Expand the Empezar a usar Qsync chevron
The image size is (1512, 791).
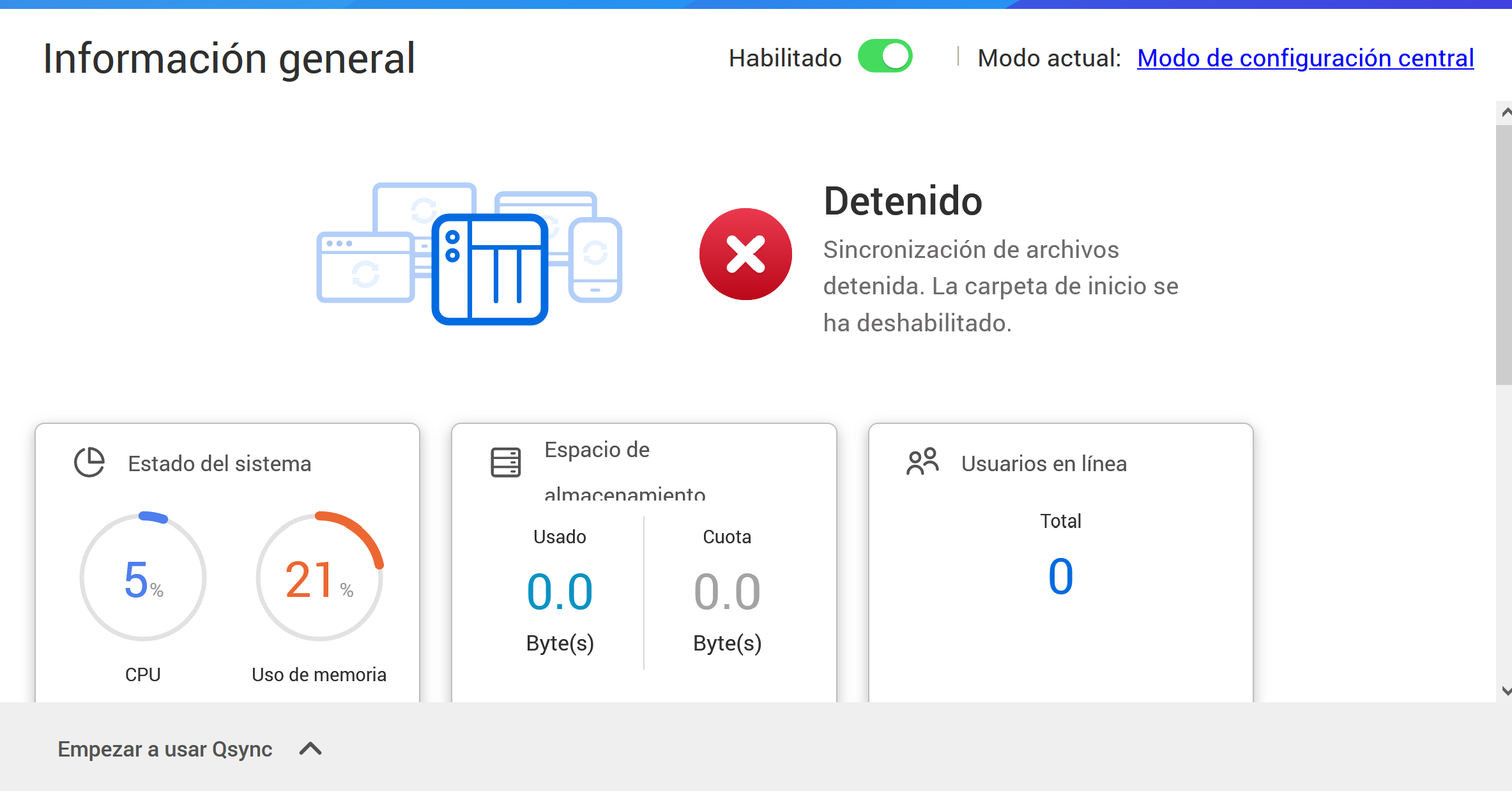pos(310,749)
